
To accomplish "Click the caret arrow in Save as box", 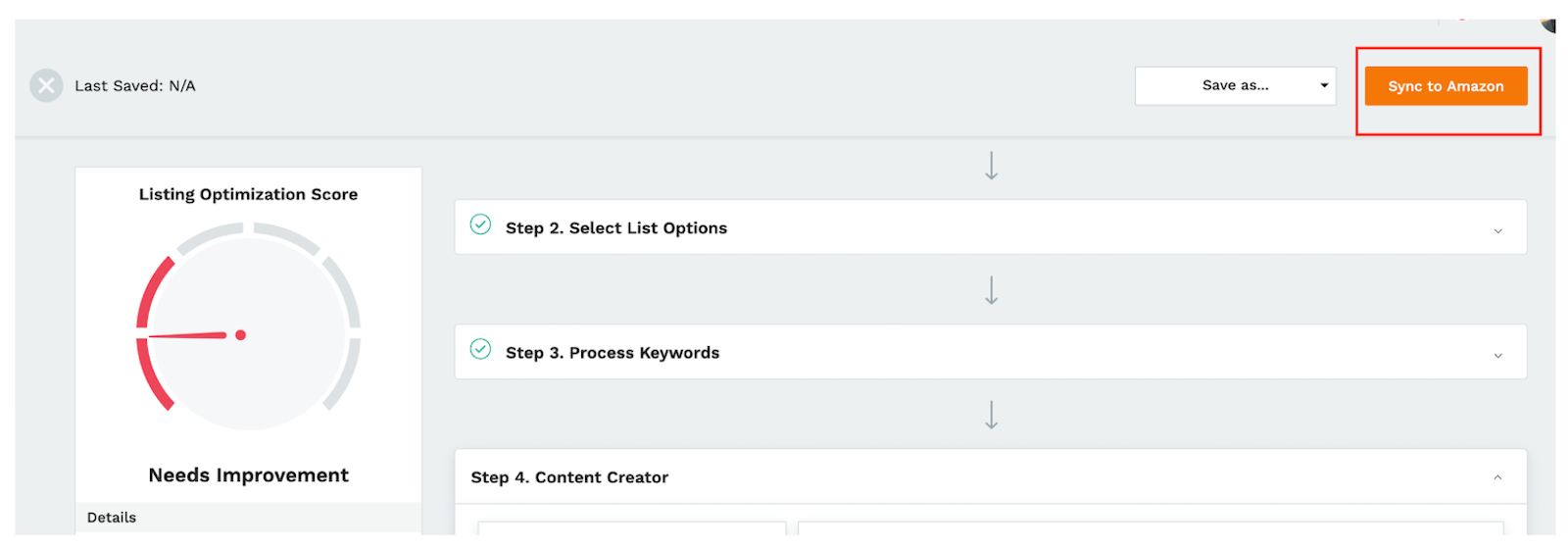I will 1324,86.
